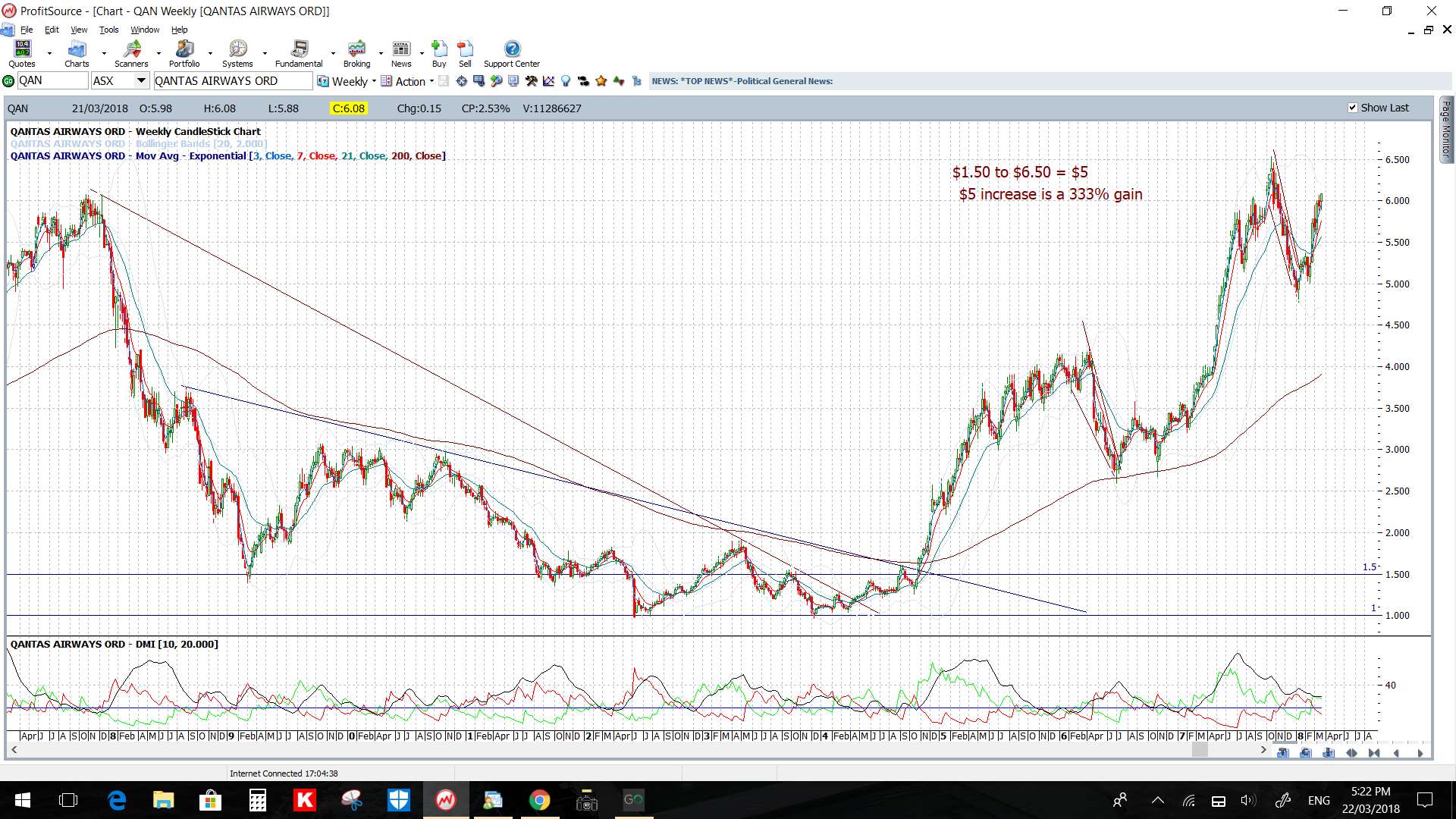Click the line chart indicator icon
1456x819 pixels.
548,81
